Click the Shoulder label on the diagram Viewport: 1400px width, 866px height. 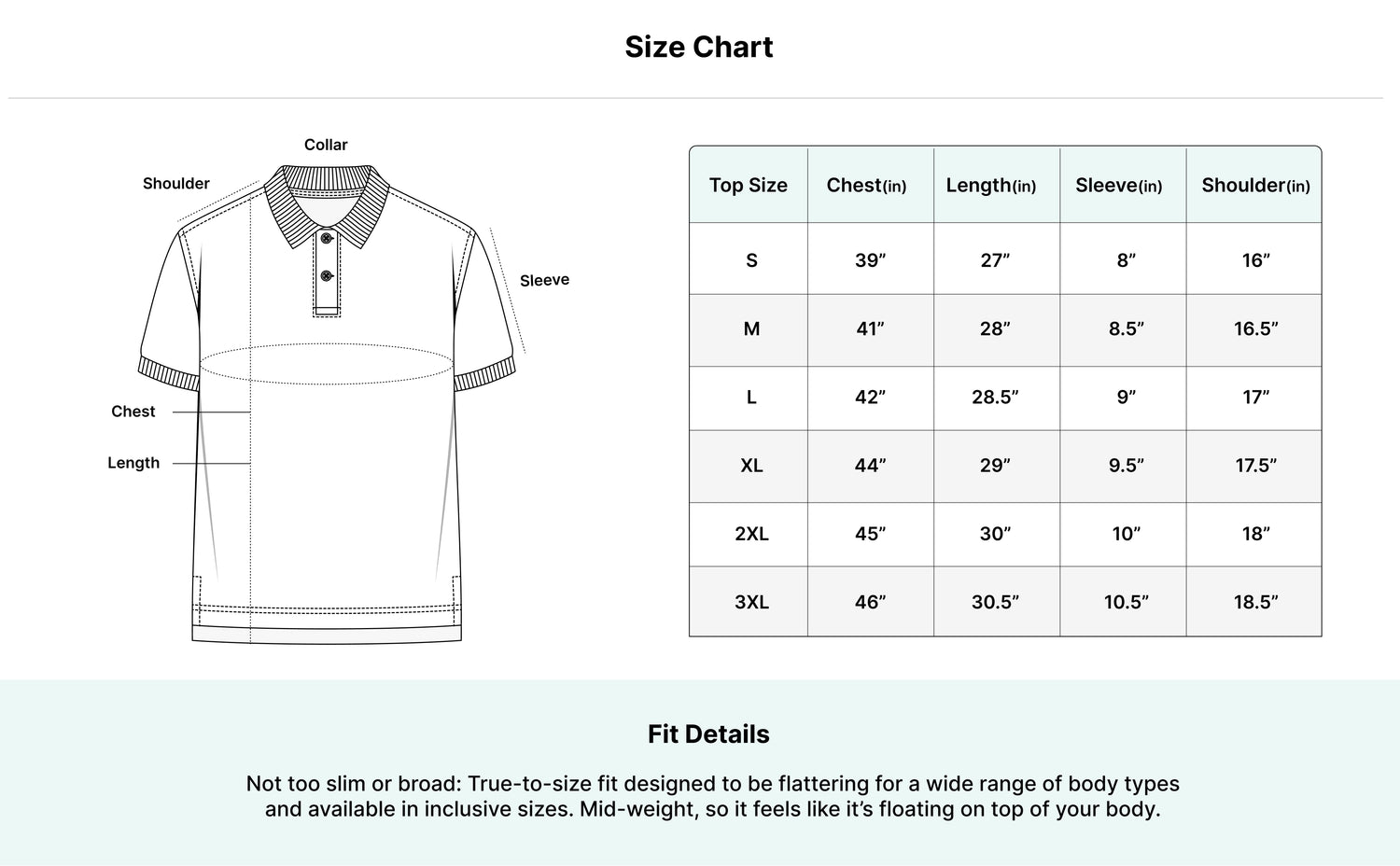[x=176, y=184]
